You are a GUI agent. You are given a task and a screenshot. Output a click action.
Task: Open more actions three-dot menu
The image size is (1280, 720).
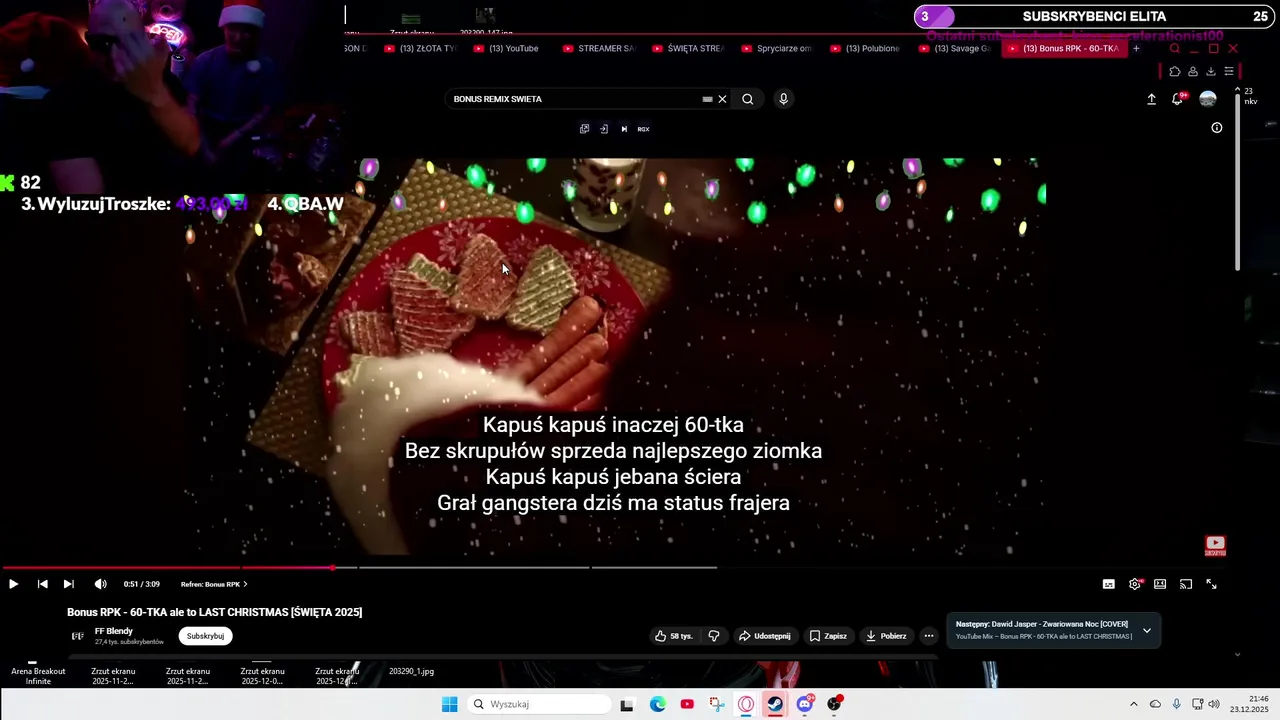click(x=928, y=636)
